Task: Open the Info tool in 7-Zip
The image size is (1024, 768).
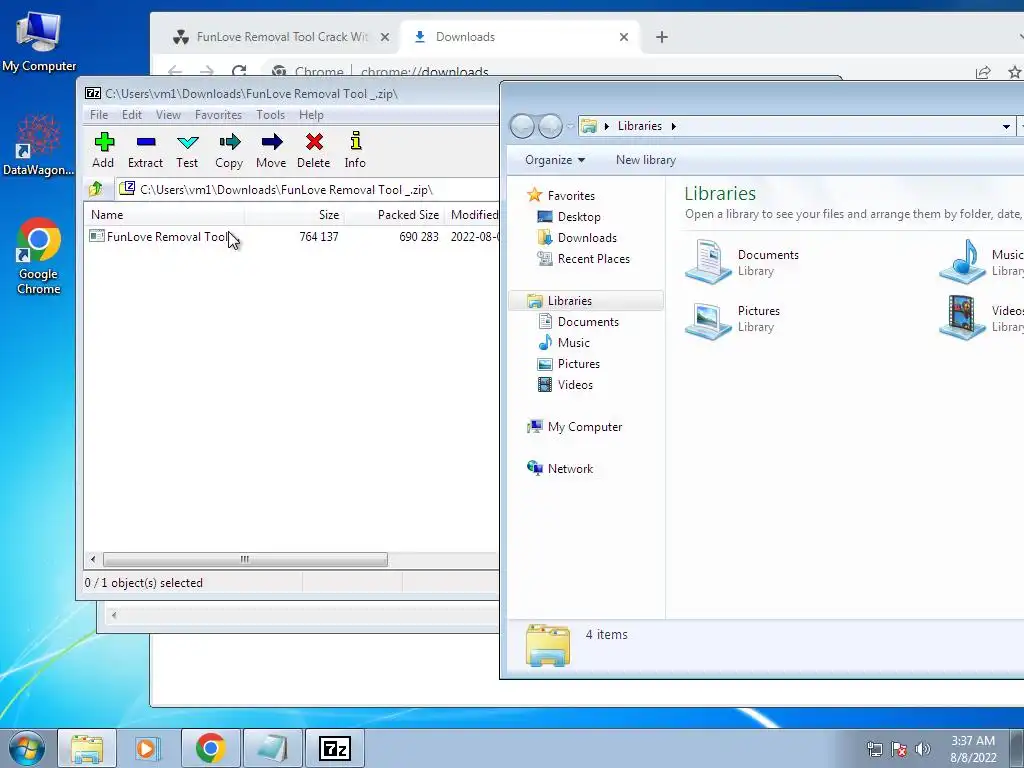Action: [355, 151]
